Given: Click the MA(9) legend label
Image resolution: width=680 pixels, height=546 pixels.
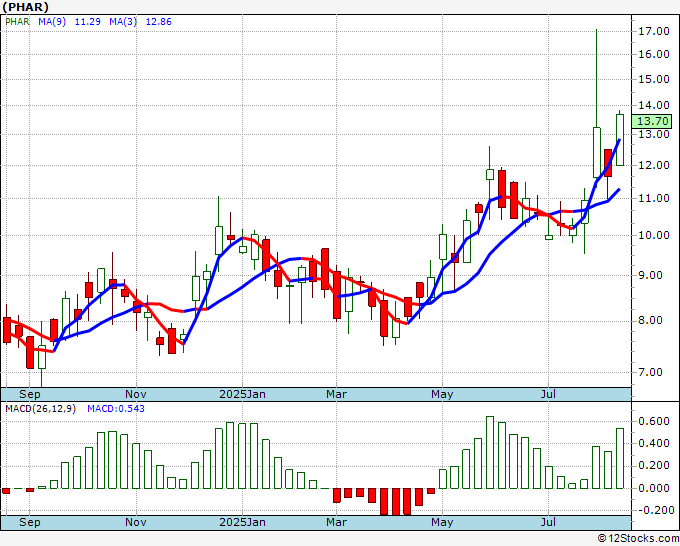Looking at the screenshot, I should (x=52, y=22).
